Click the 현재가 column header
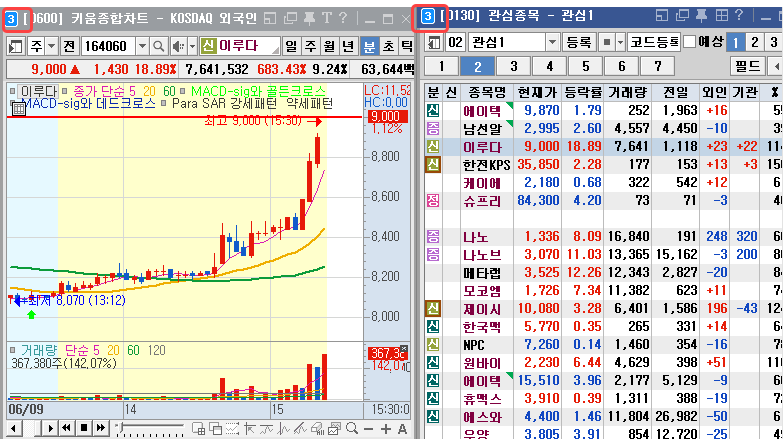This screenshot has width=784, height=439. [537, 92]
